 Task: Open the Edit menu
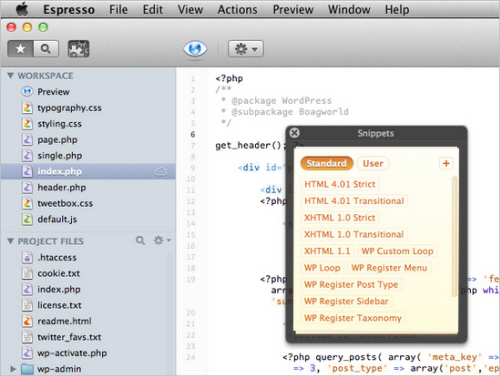pos(153,10)
